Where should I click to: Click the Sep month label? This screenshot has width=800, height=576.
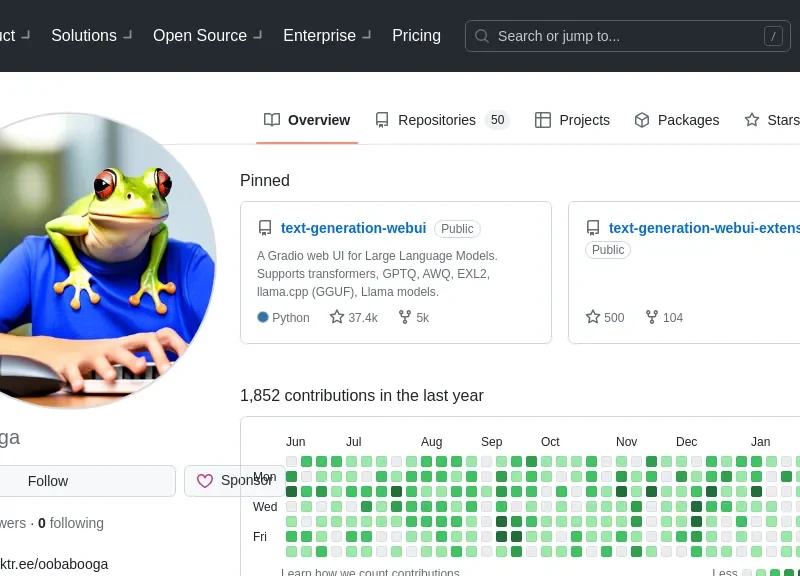(x=491, y=441)
